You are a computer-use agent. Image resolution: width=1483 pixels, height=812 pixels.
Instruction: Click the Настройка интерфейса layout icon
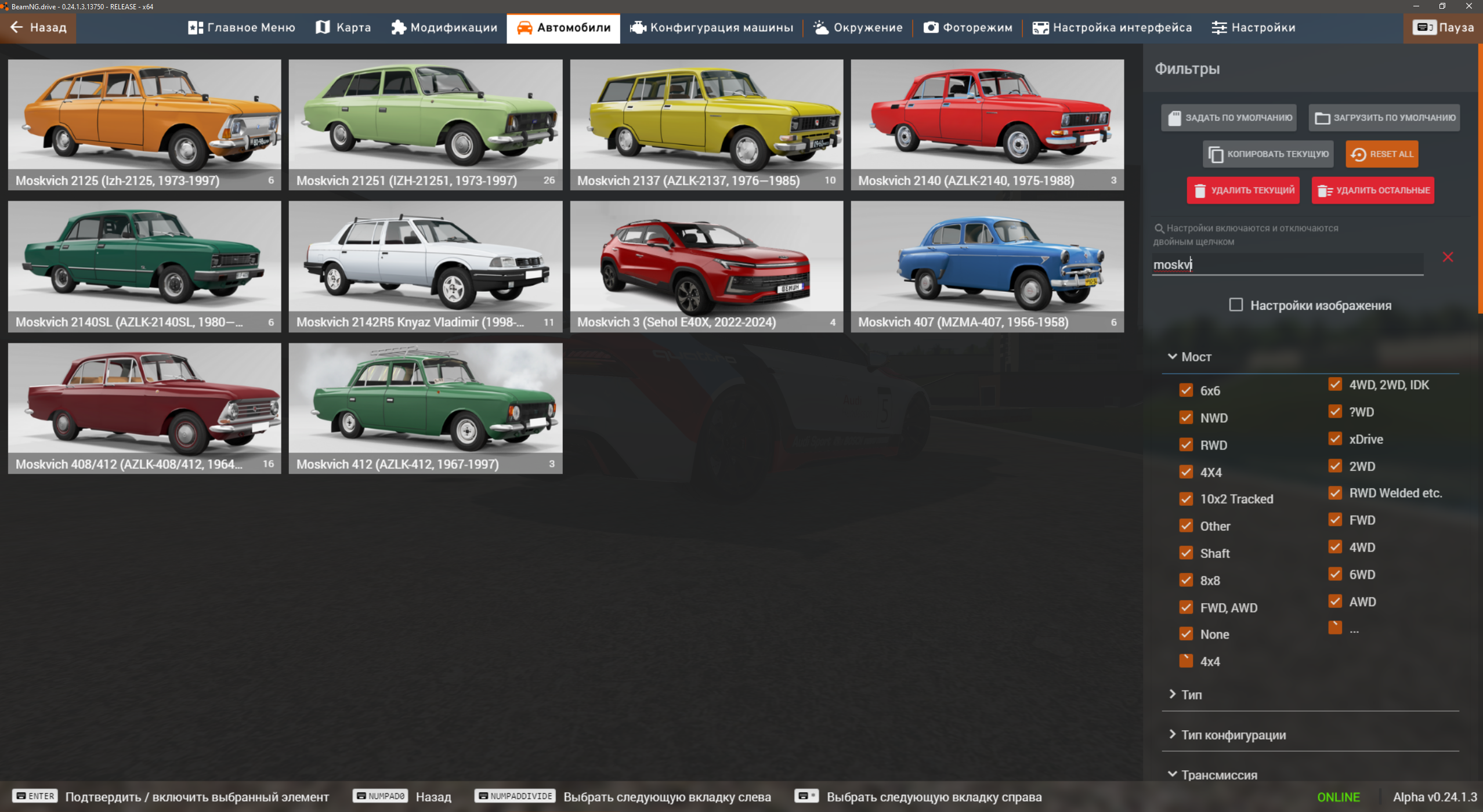point(1040,28)
